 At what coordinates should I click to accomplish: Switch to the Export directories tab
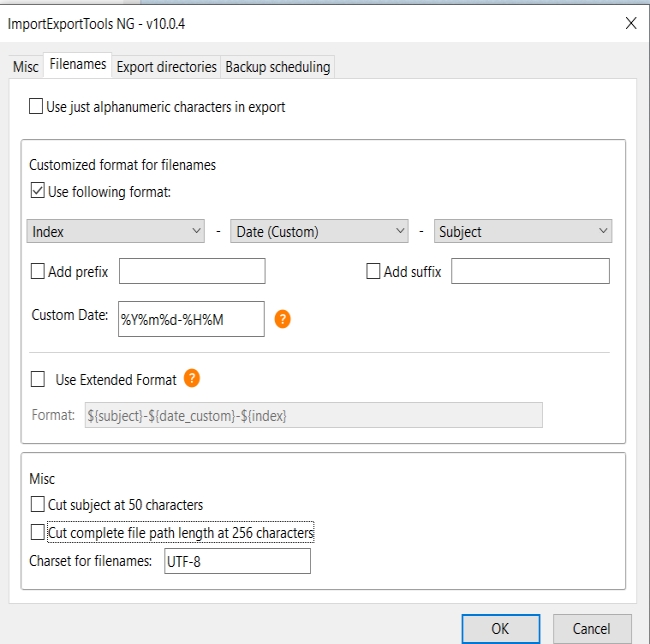pos(166,67)
